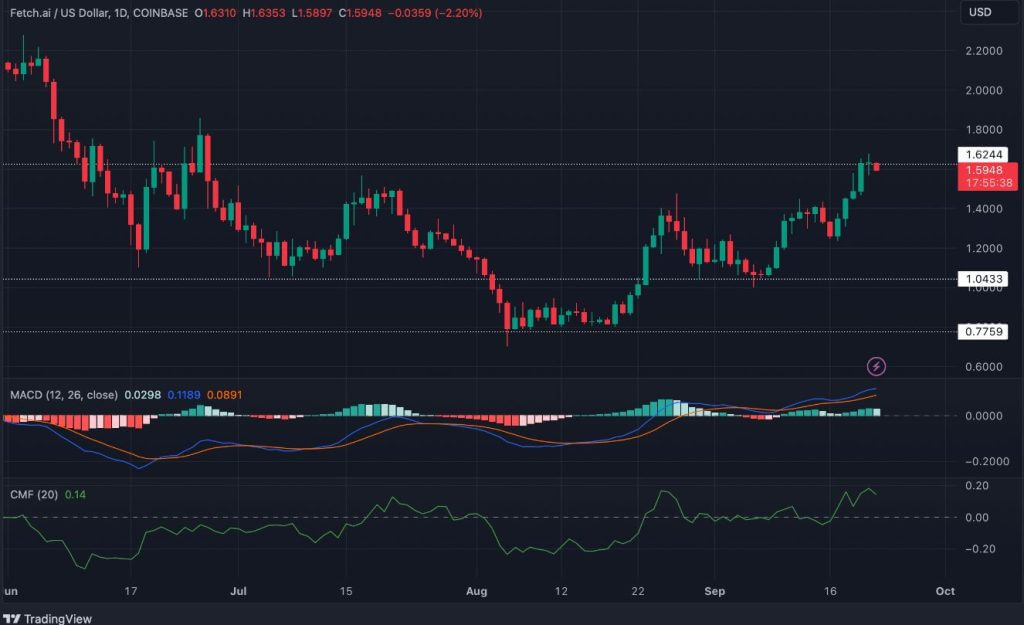Image resolution: width=1024 pixels, height=625 pixels.
Task: Click the −0.20 CMF axis label
Action: pyautogui.click(x=980, y=549)
